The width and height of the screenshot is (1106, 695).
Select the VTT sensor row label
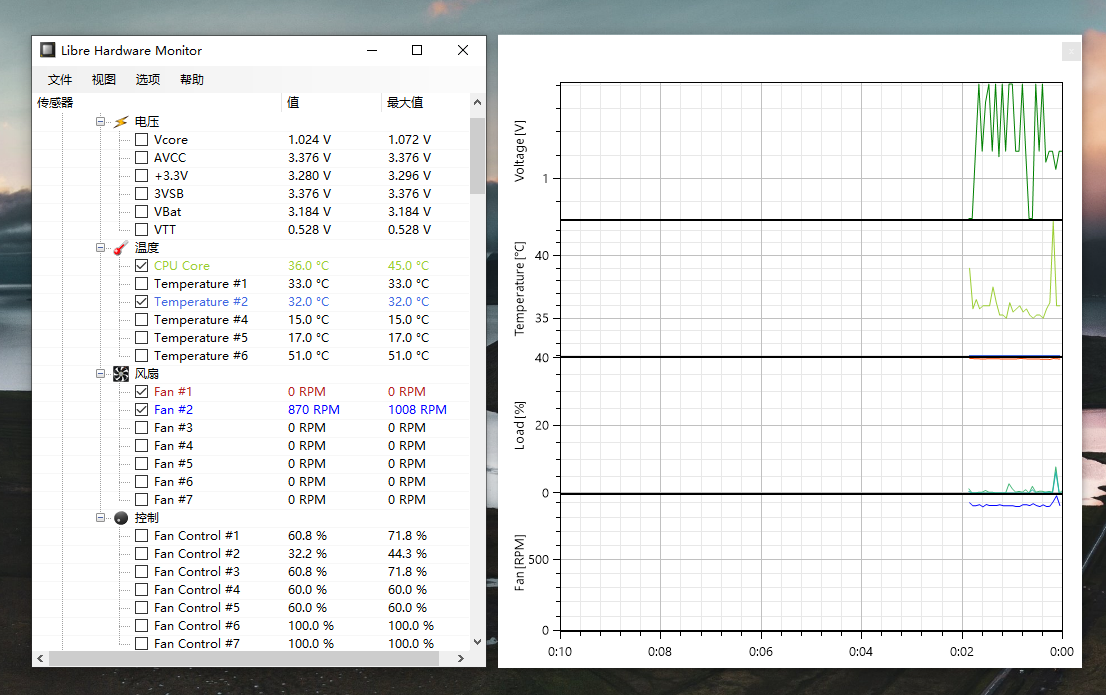tap(165, 230)
